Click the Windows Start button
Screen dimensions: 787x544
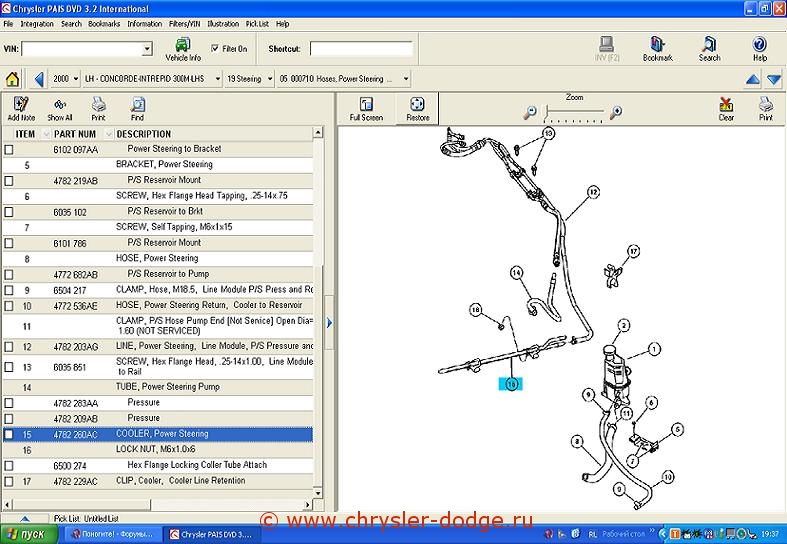[27, 534]
